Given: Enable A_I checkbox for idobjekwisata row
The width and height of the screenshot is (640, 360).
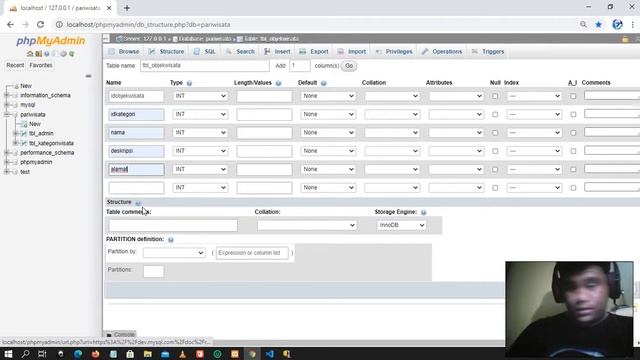Looking at the screenshot, I should [x=573, y=96].
